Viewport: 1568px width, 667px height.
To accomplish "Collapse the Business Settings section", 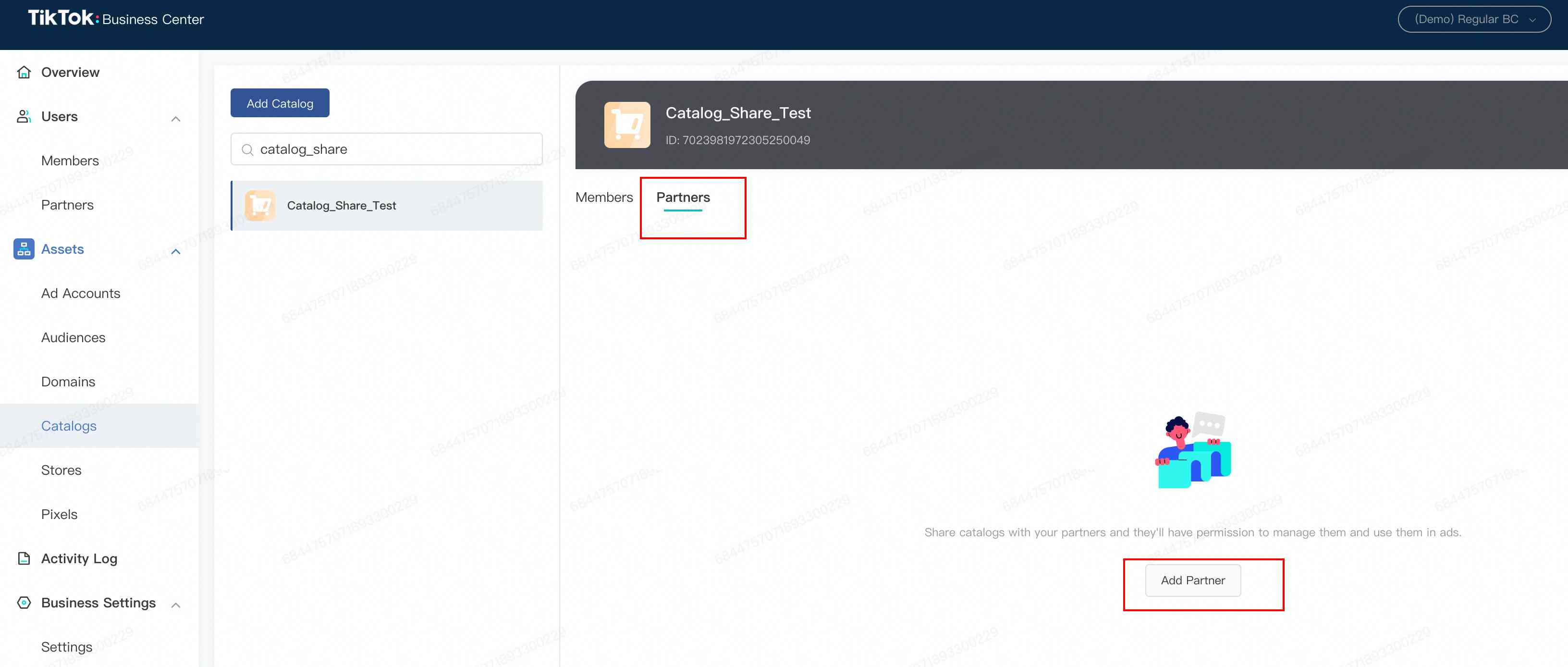I will (x=176, y=605).
